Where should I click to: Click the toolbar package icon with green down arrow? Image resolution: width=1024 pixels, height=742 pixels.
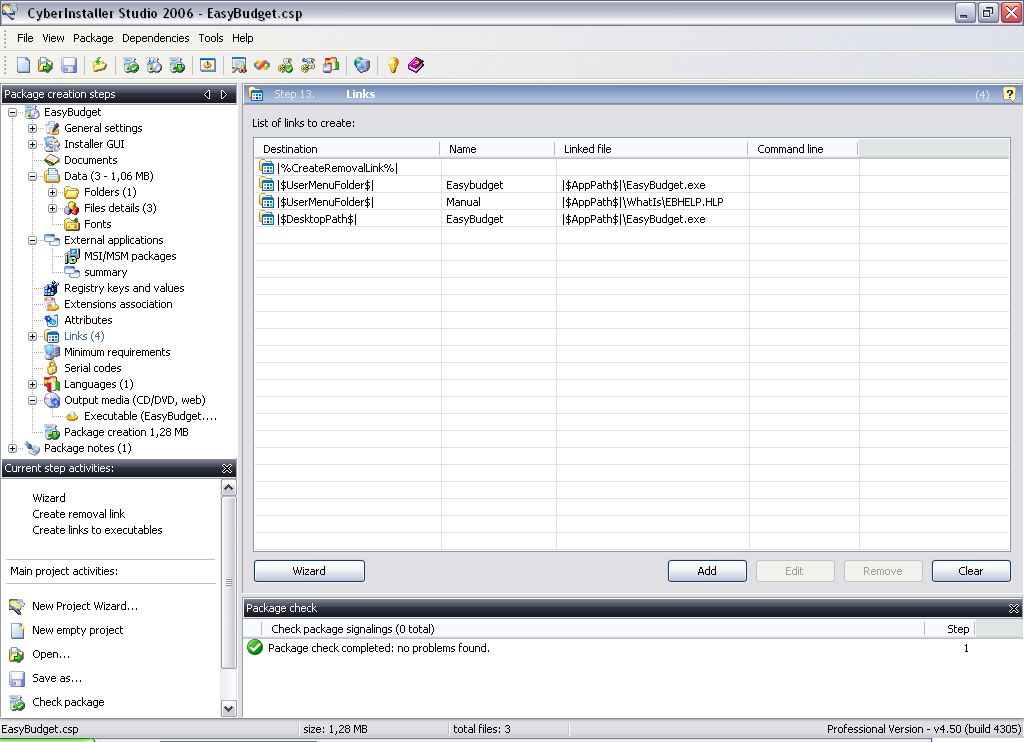(177, 65)
